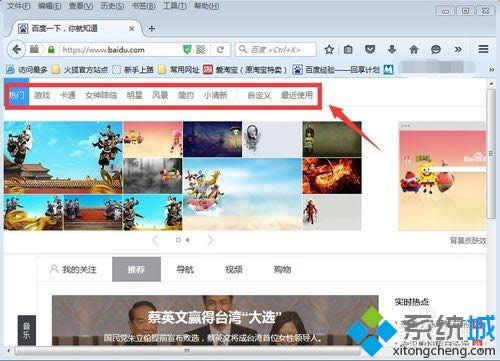This screenshot has height=361, width=500.
Task: Click the baidu.com address bar
Action: click(120, 50)
